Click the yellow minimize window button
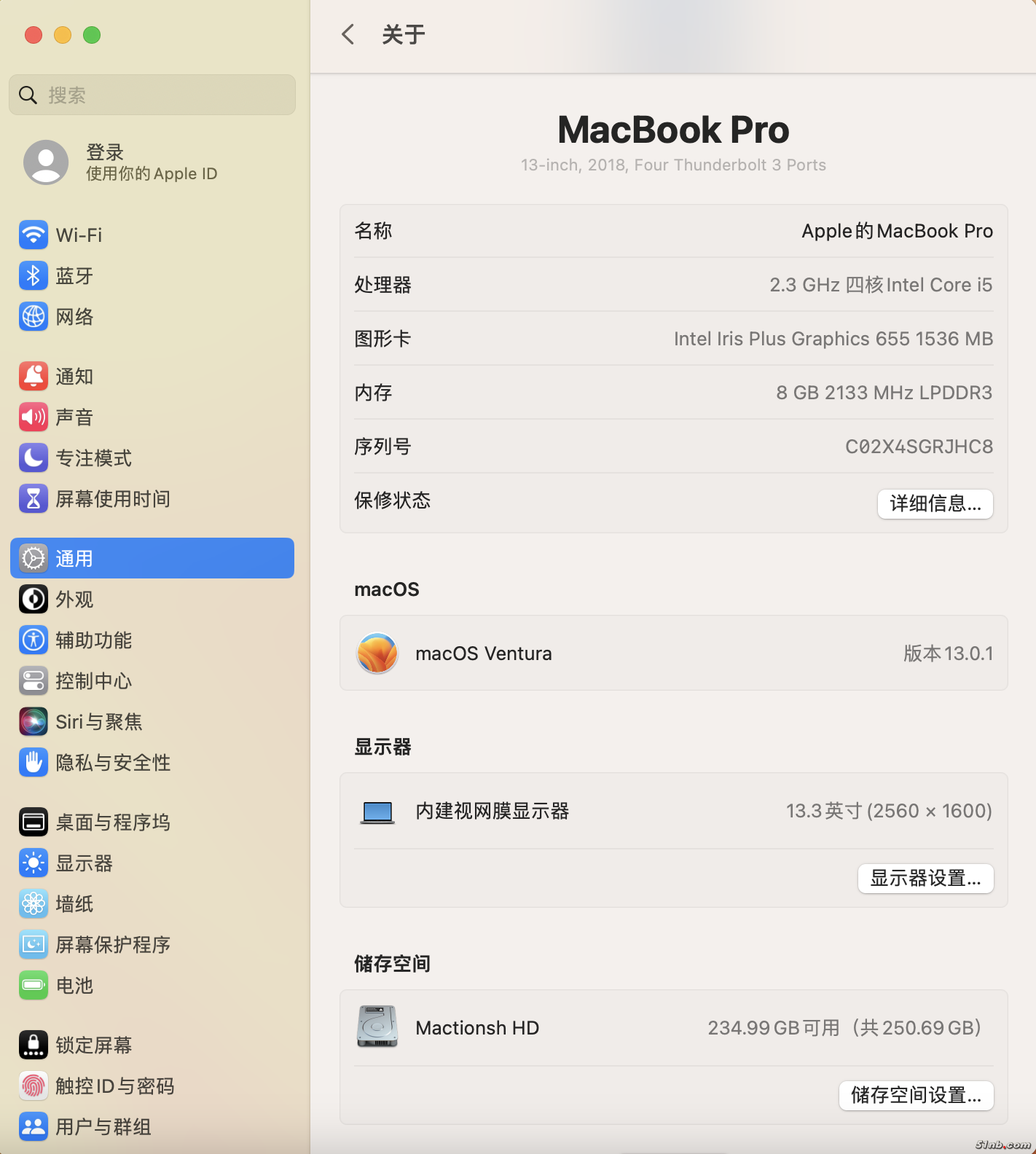This screenshot has height=1154, width=1036. [x=63, y=35]
